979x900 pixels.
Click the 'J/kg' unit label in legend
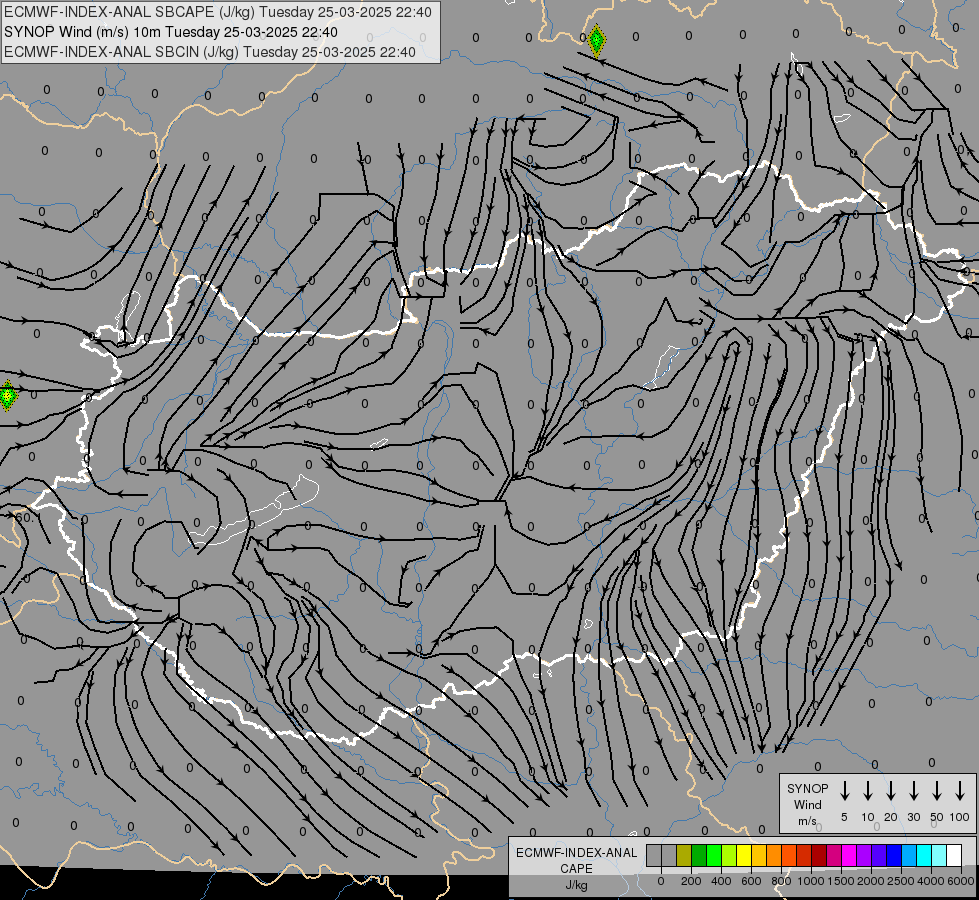tap(576, 885)
